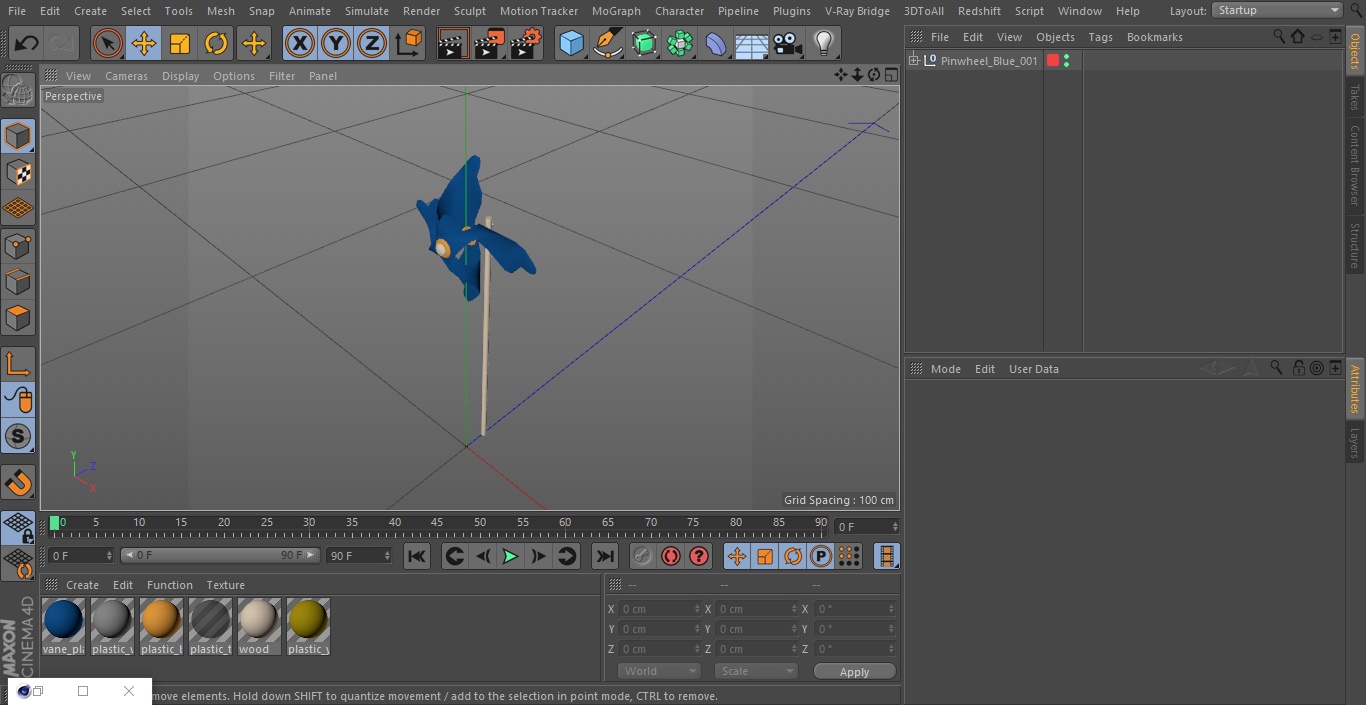Open the Content Browser side tab
Image resolution: width=1366 pixels, height=705 pixels.
click(1355, 165)
